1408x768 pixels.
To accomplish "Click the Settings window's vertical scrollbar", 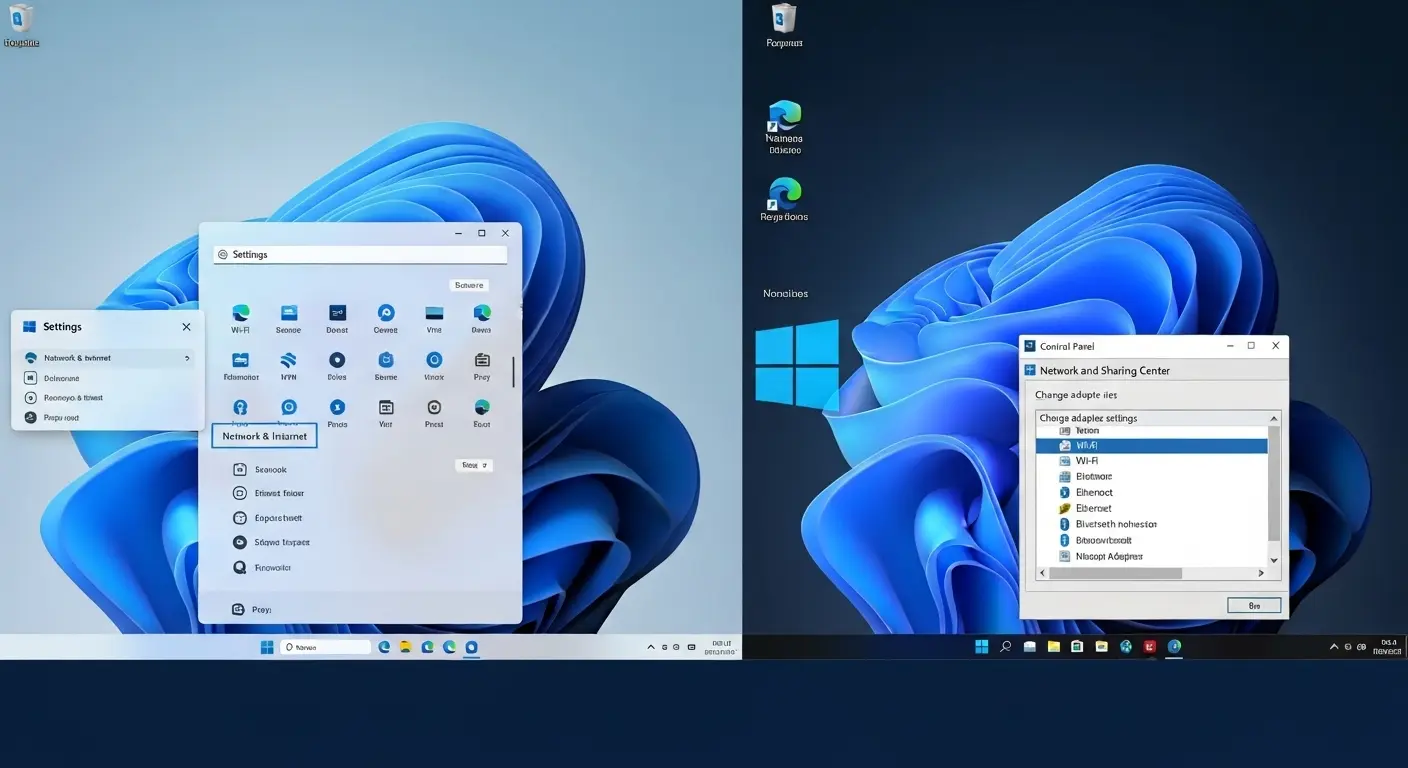I will (513, 372).
